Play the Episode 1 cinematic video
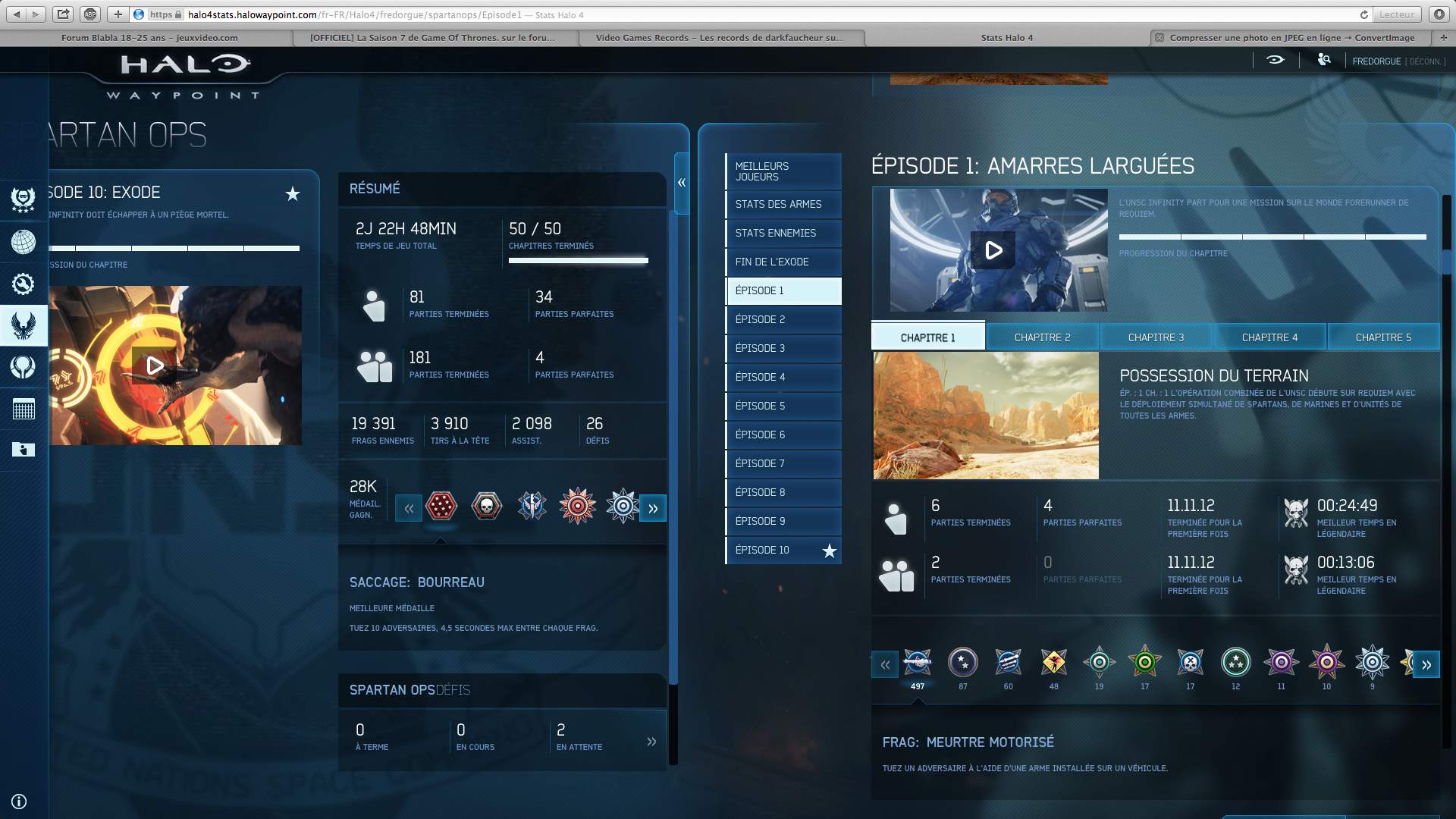Screen dimensions: 1456x819 tap(993, 250)
